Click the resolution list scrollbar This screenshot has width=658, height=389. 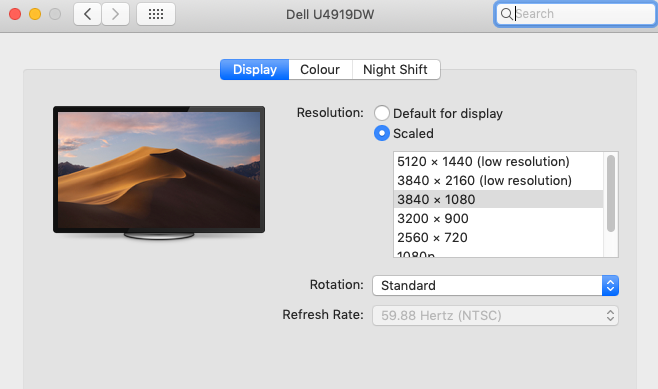(x=611, y=193)
